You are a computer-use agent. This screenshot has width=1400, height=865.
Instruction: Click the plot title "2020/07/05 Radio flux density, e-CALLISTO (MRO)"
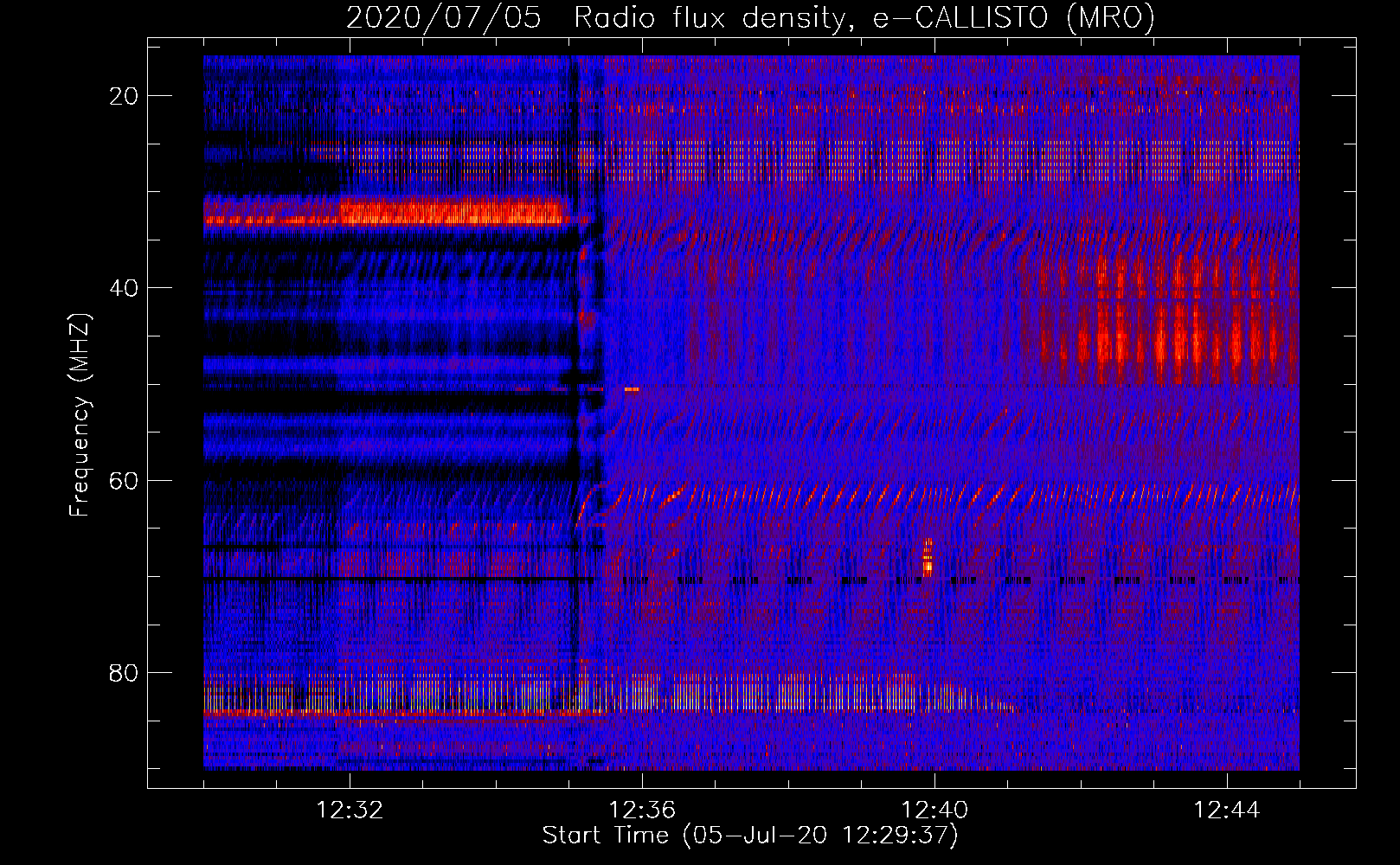750,17
